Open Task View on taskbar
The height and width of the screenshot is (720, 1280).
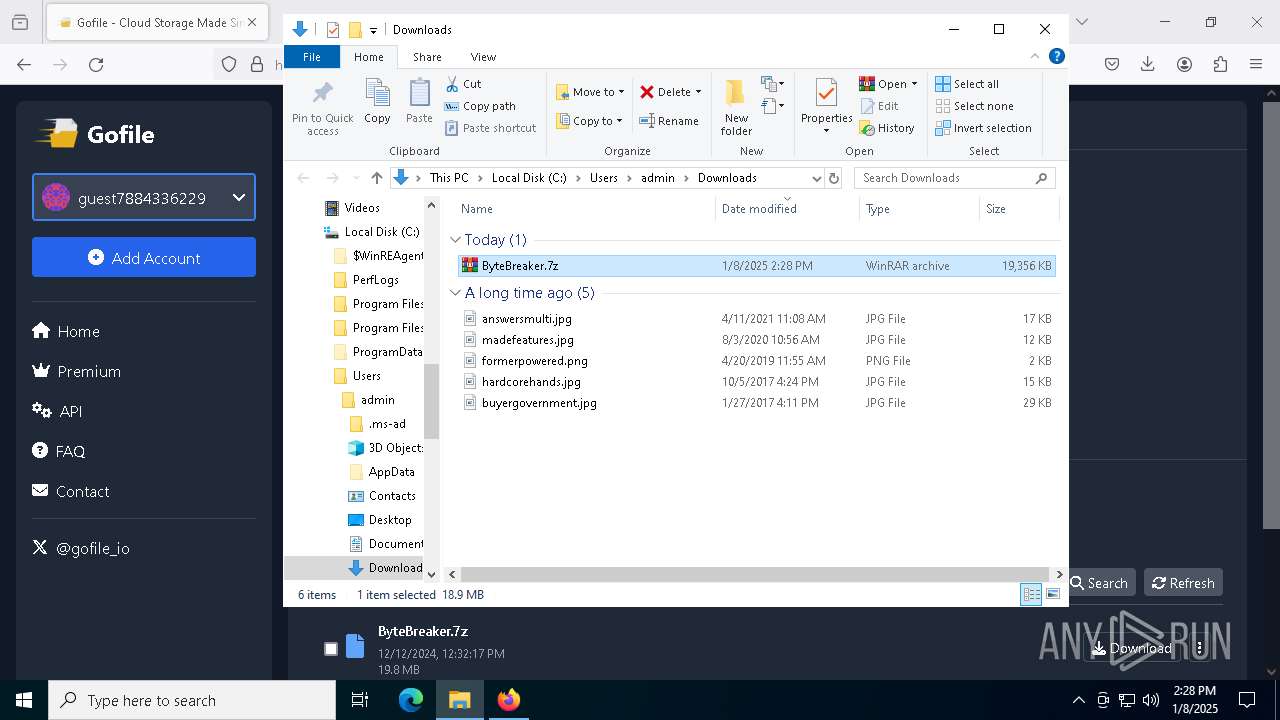(360, 700)
